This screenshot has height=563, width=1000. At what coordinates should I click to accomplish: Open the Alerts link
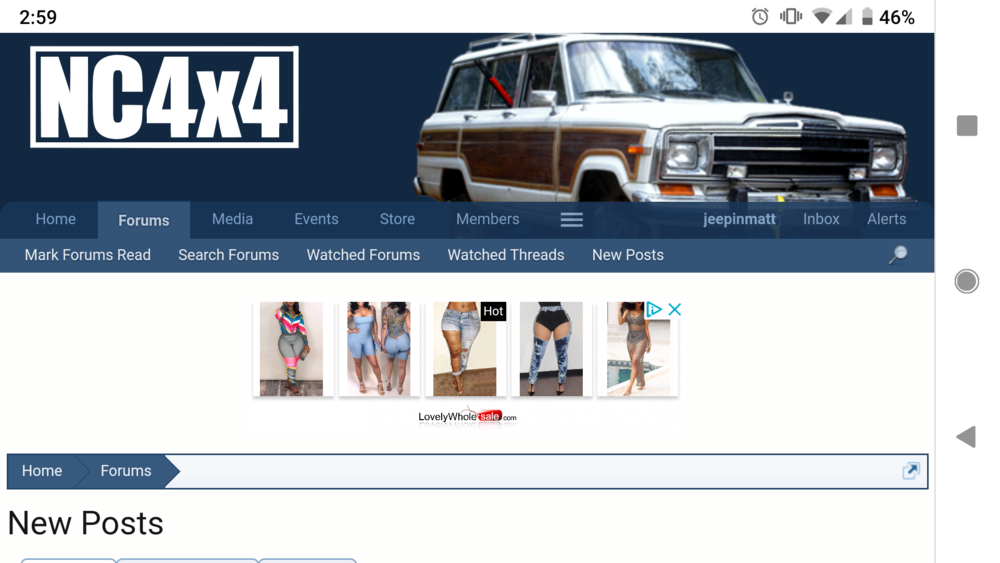coord(886,219)
